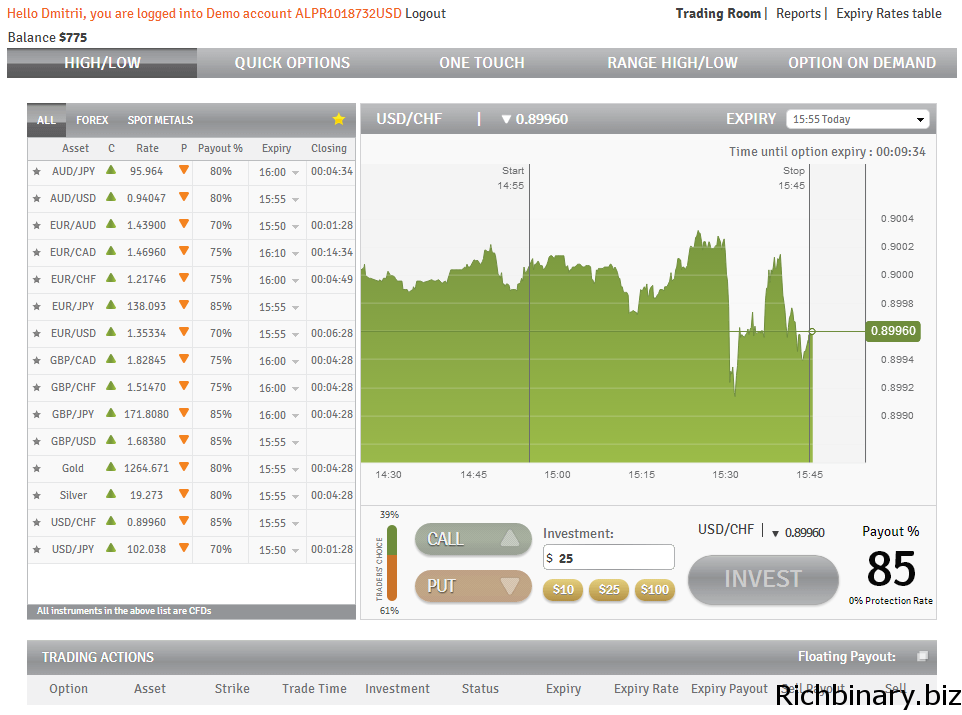The height and width of the screenshot is (715, 962).
Task: Open the Expiry 15:55 Today dropdown
Action: [858, 119]
